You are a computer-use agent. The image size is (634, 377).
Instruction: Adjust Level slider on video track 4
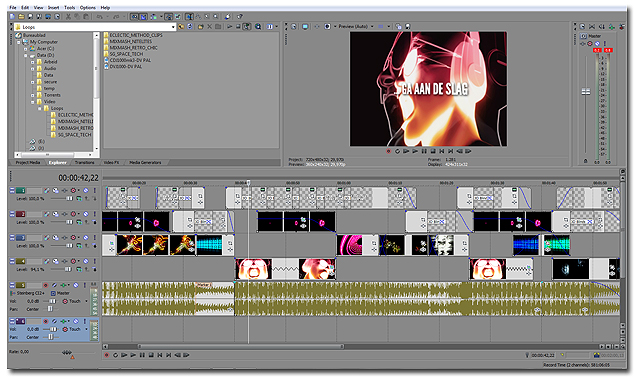coord(68,269)
